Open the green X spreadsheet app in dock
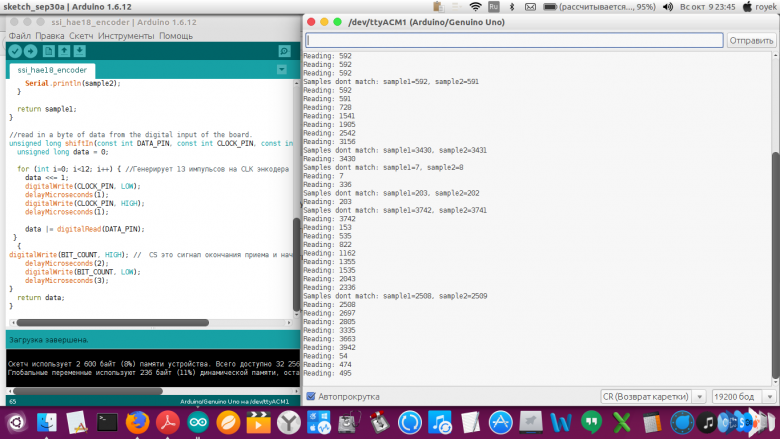This screenshot has height=439, width=780. [x=621, y=423]
